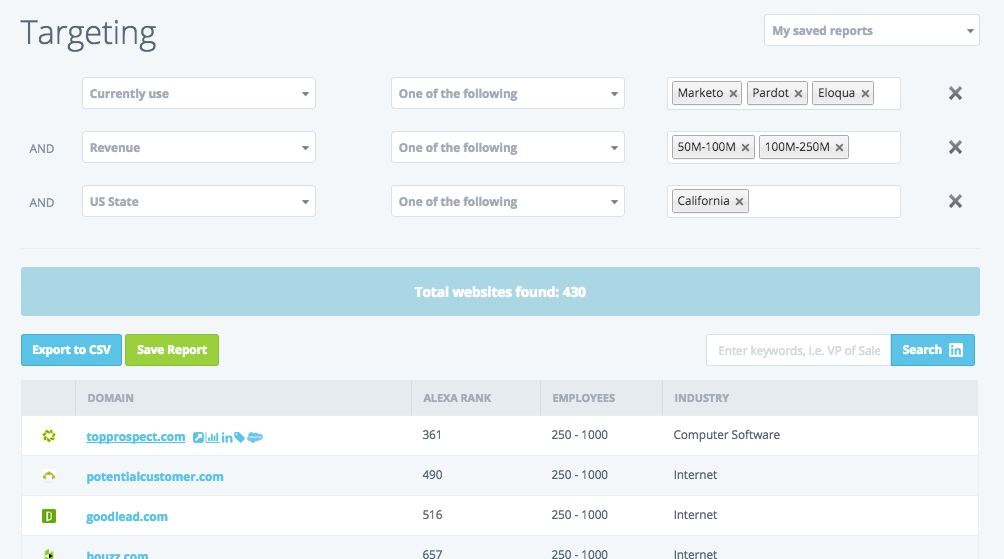1004x559 pixels.
Task: Click the potentialcustomer.com favicon
Action: tap(48, 476)
